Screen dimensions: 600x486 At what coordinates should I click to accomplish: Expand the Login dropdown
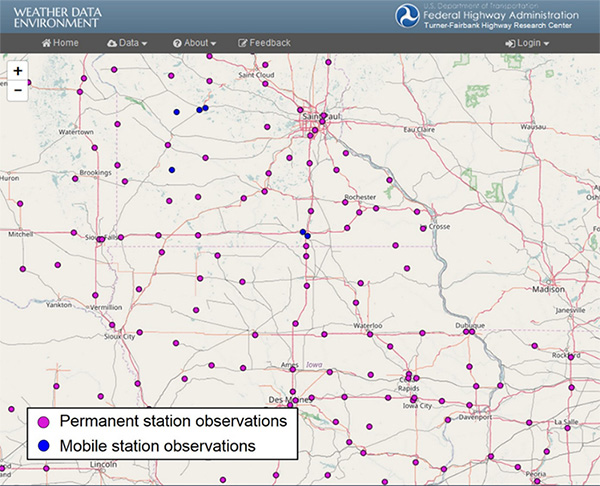(533, 44)
